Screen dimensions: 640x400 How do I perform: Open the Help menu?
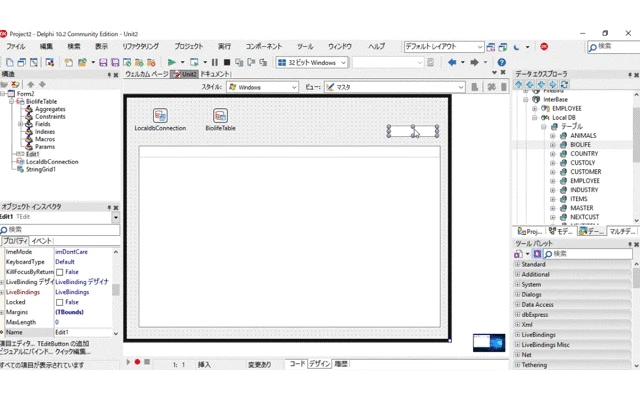376,47
